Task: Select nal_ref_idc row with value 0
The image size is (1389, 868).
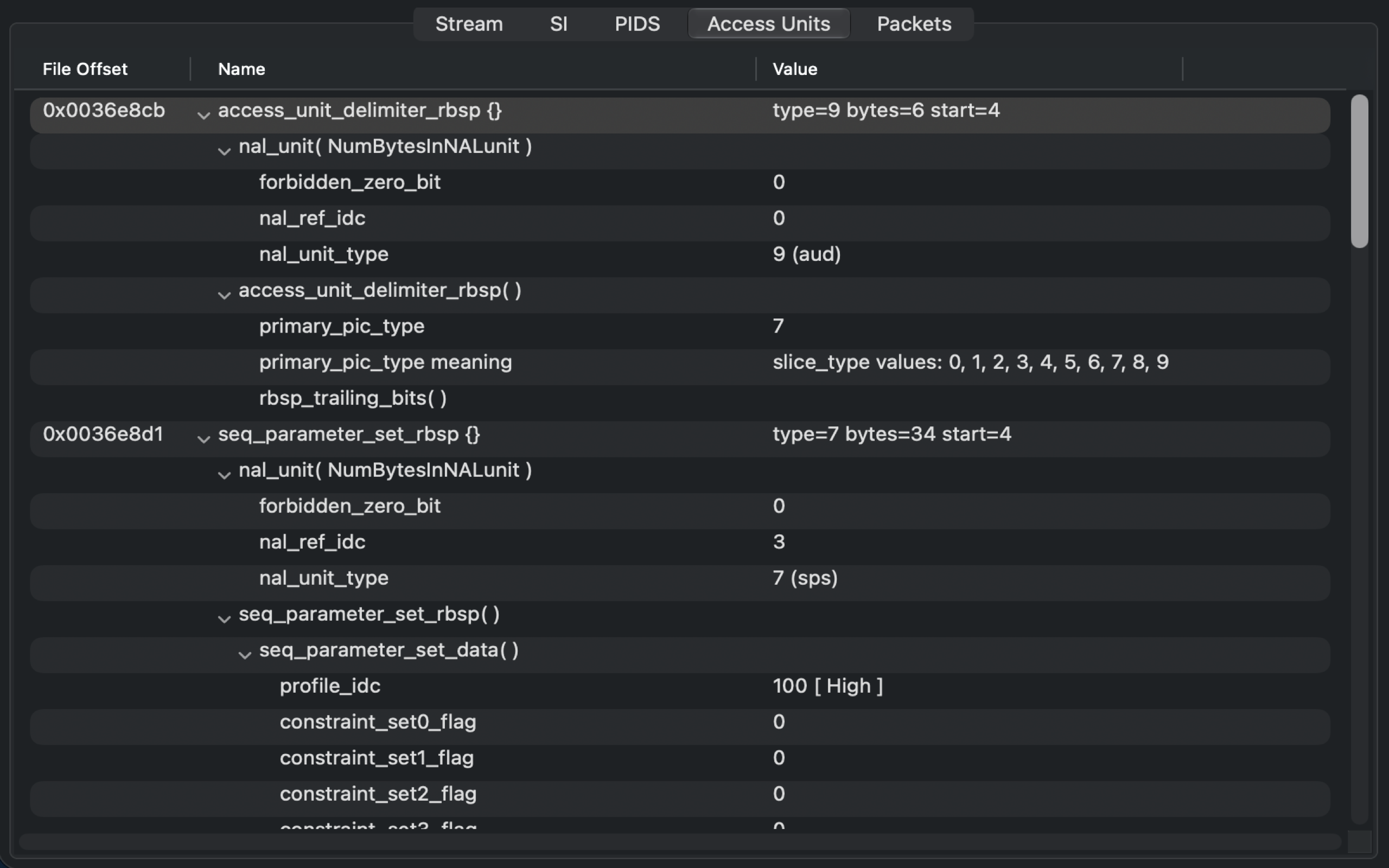Action: (x=680, y=224)
